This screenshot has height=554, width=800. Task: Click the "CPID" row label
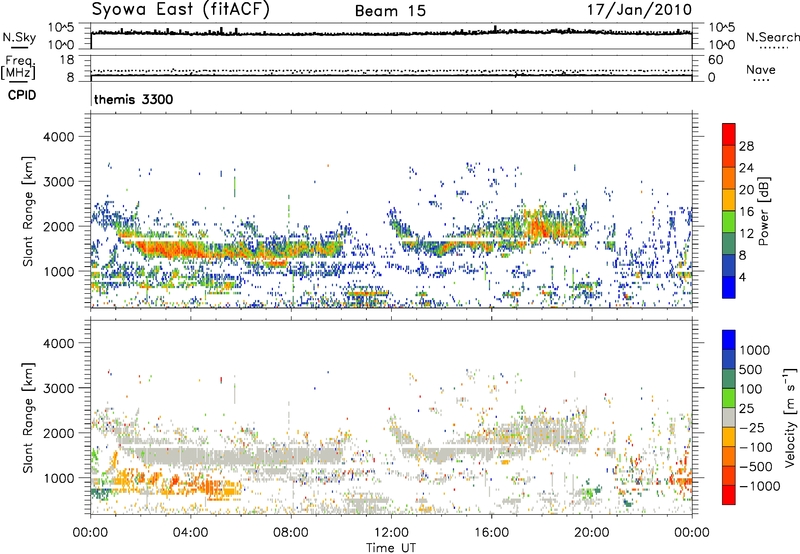click(x=22, y=95)
